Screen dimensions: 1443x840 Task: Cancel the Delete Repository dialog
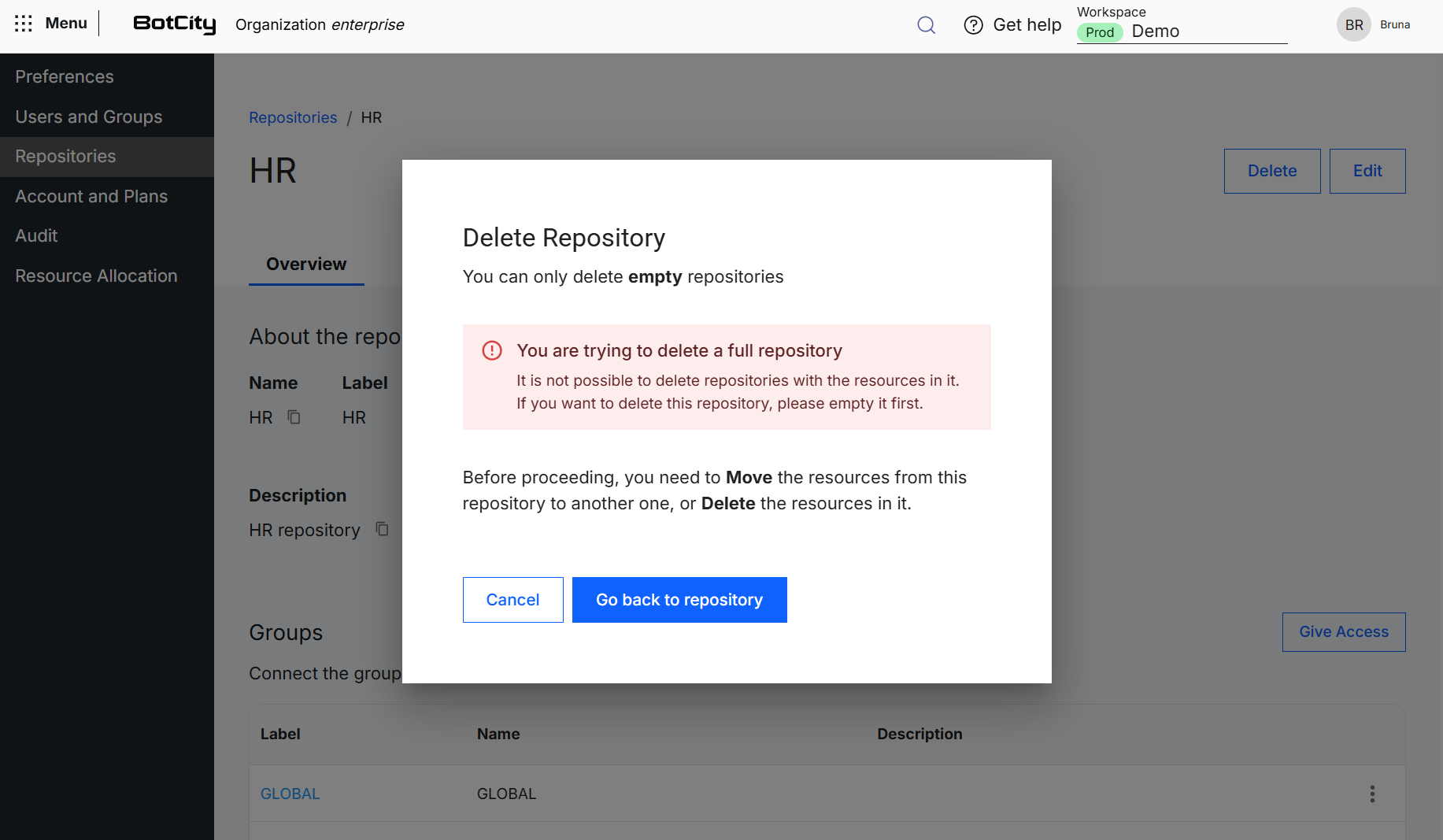tap(512, 600)
